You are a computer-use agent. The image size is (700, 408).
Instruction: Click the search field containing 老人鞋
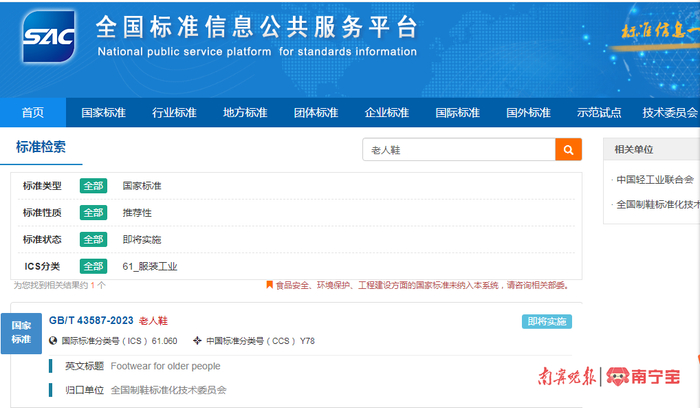point(459,150)
